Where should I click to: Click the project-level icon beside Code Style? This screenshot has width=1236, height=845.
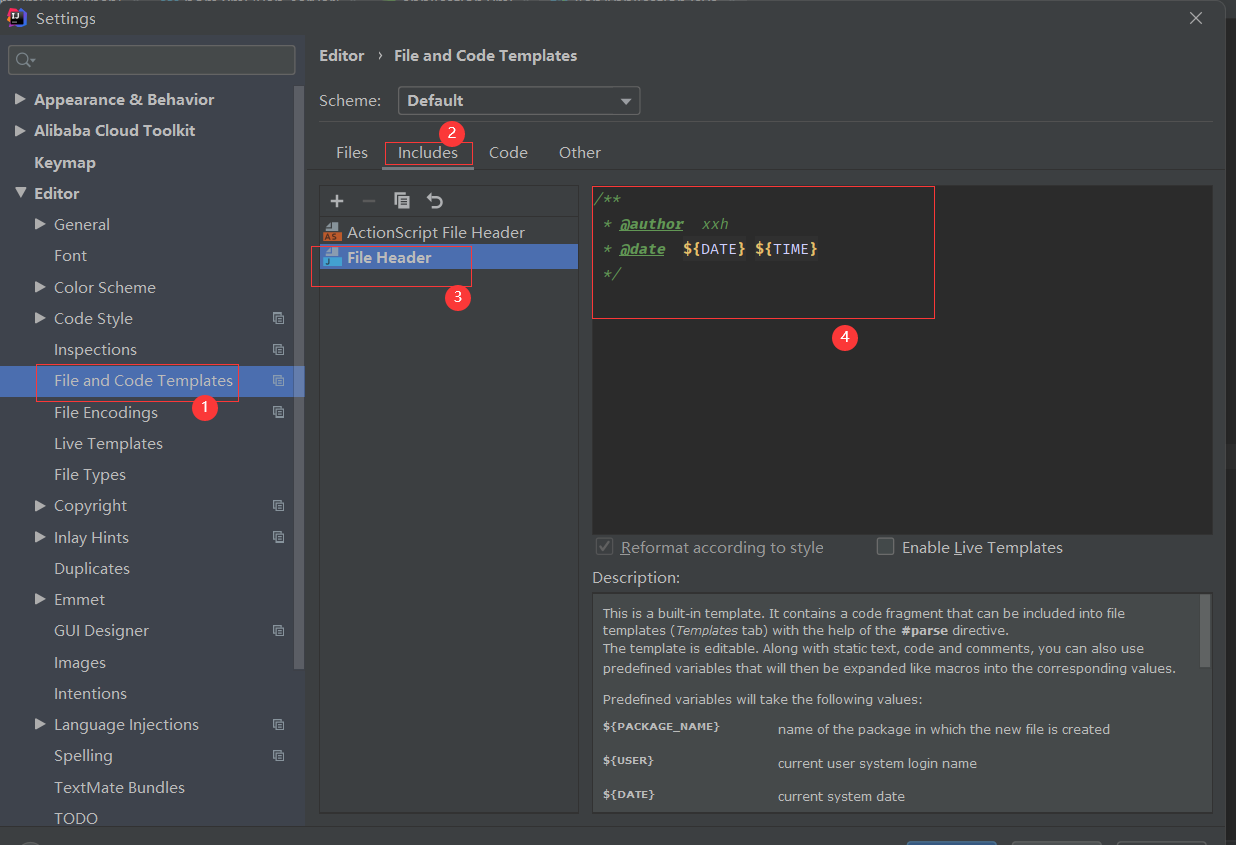tap(278, 319)
